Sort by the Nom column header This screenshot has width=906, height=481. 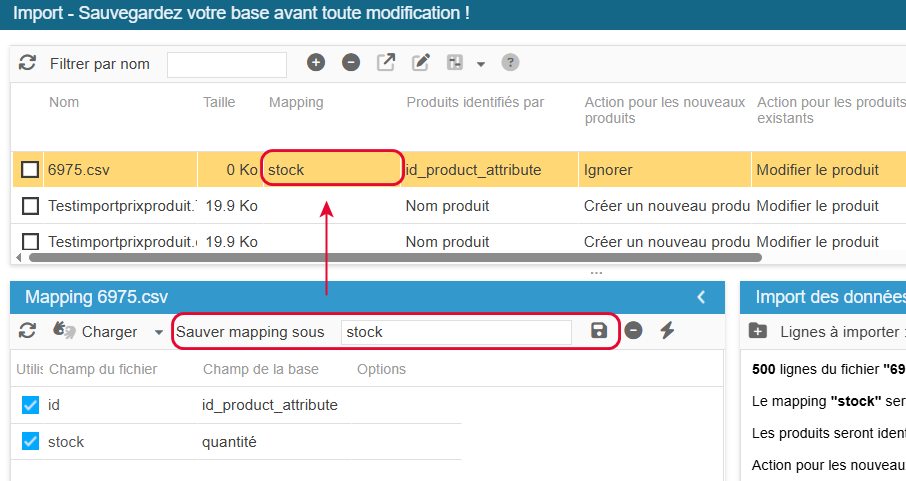(64, 102)
